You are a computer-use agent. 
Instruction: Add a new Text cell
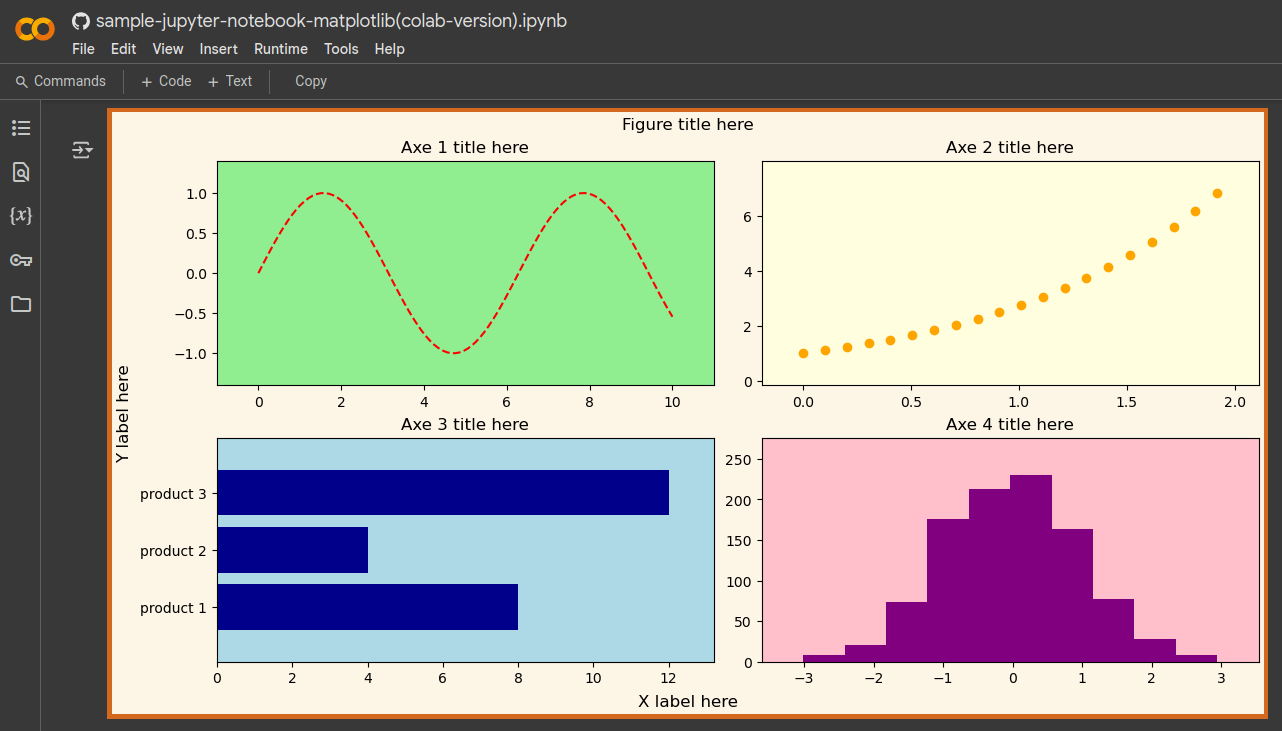(x=230, y=81)
